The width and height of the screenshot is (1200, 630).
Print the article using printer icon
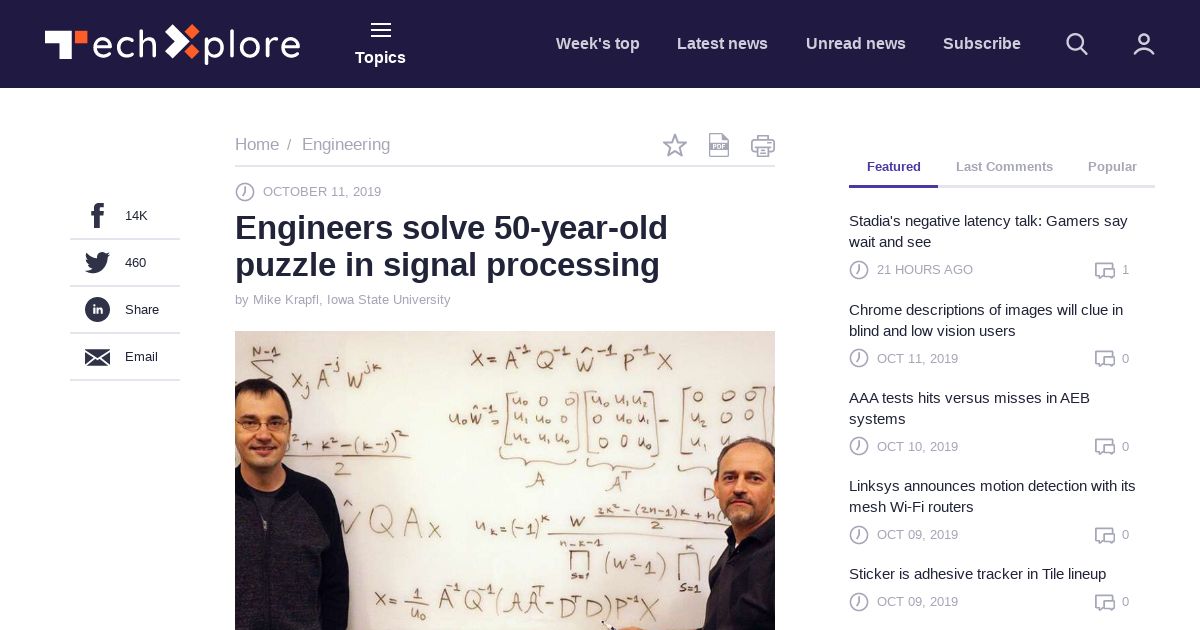tap(763, 146)
